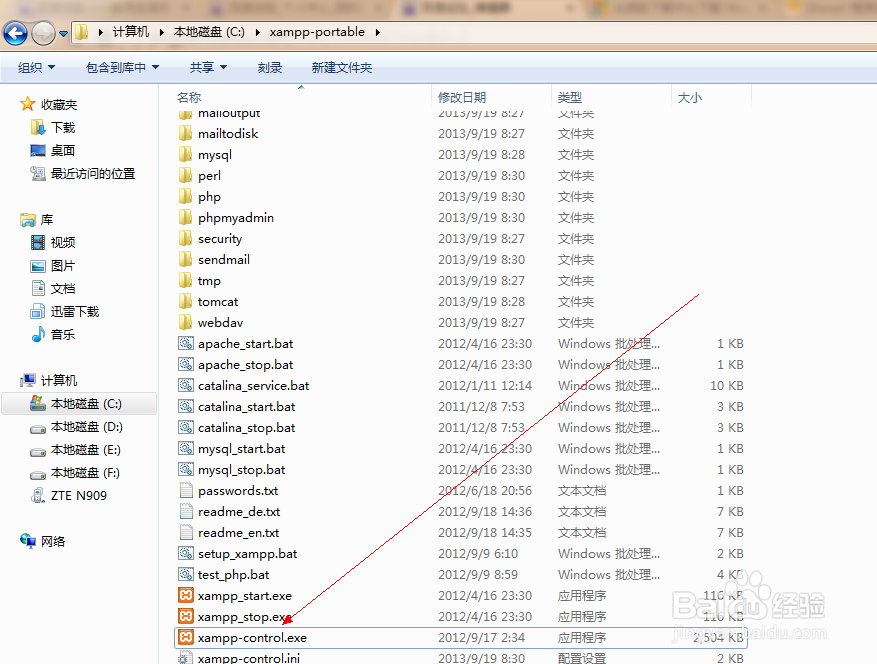
Task: Select 收藏夹 star icon in sidebar
Action: [x=27, y=104]
